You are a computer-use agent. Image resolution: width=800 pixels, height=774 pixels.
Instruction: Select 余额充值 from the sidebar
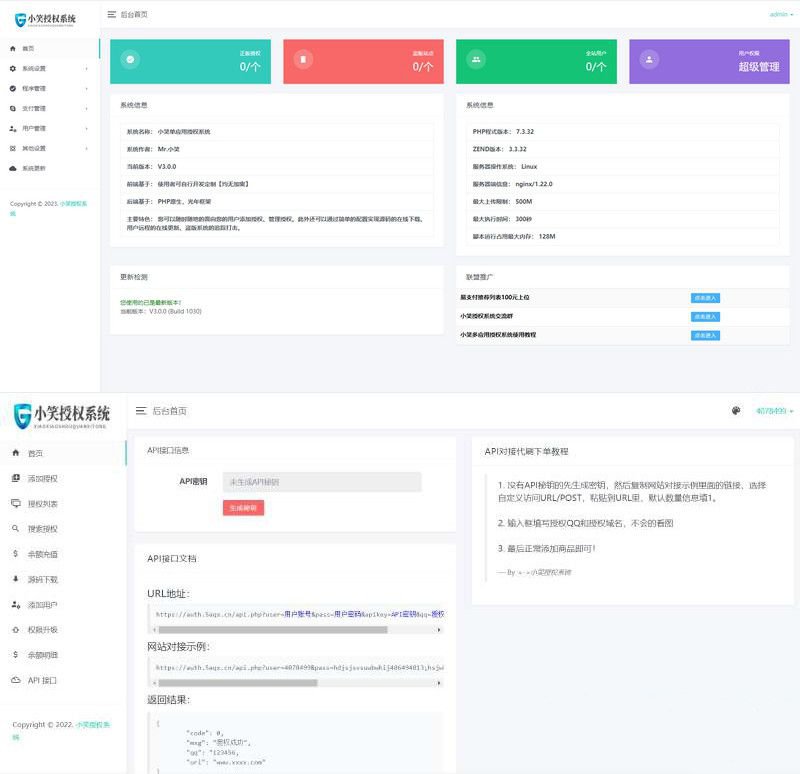(42, 553)
